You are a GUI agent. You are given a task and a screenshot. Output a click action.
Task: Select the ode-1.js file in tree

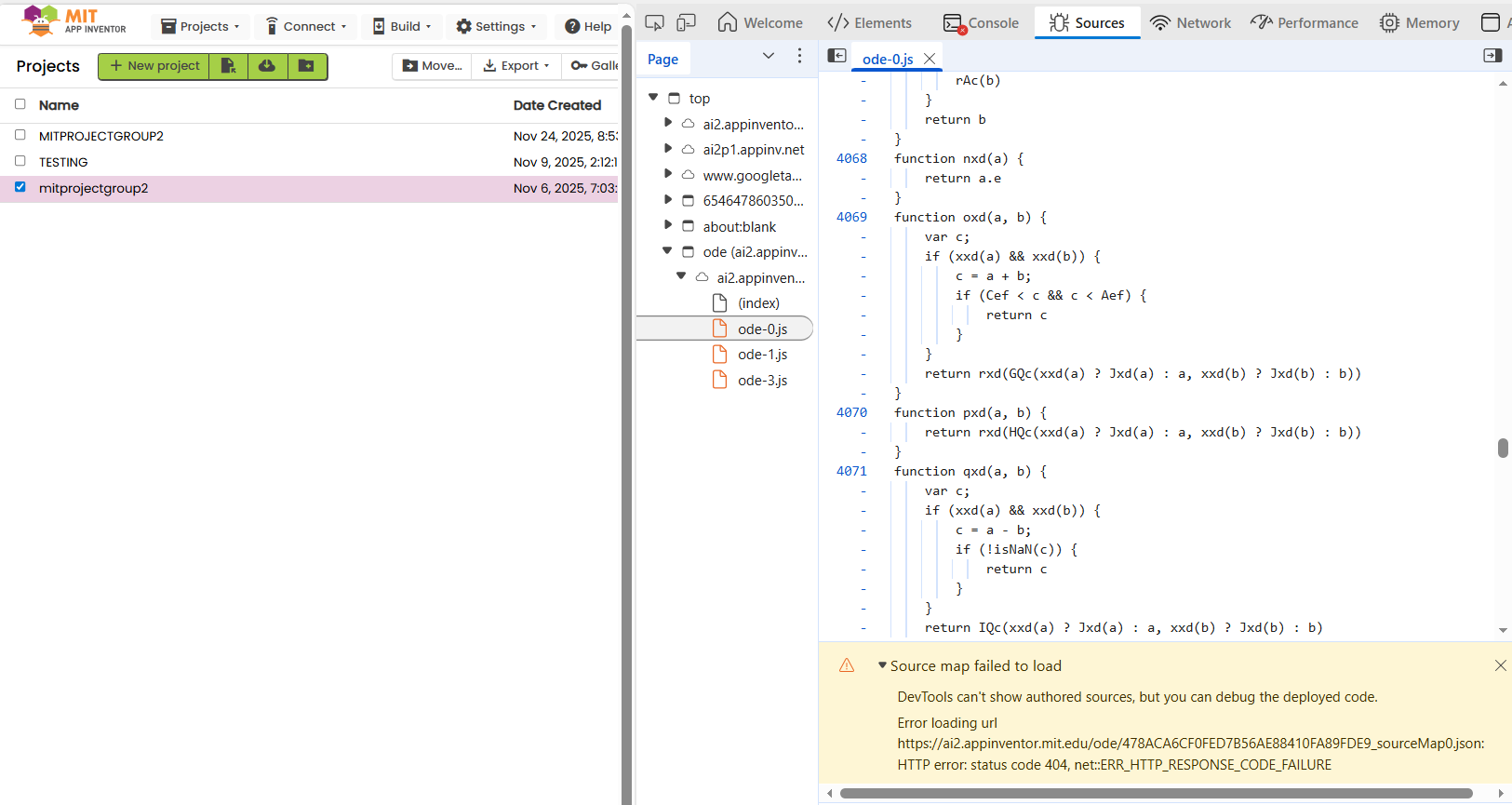click(x=762, y=355)
